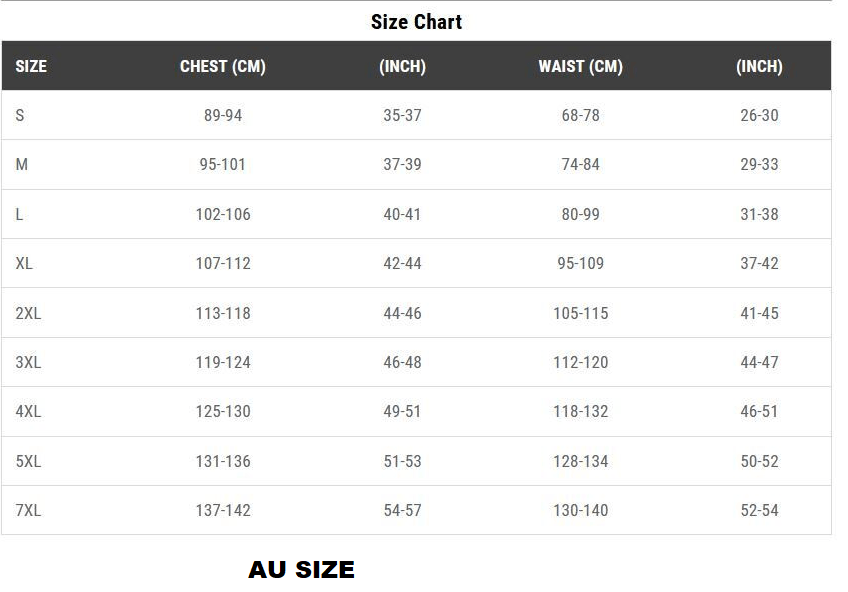Click the AU SIZE label
The image size is (848, 592).
pyautogui.click(x=301, y=570)
